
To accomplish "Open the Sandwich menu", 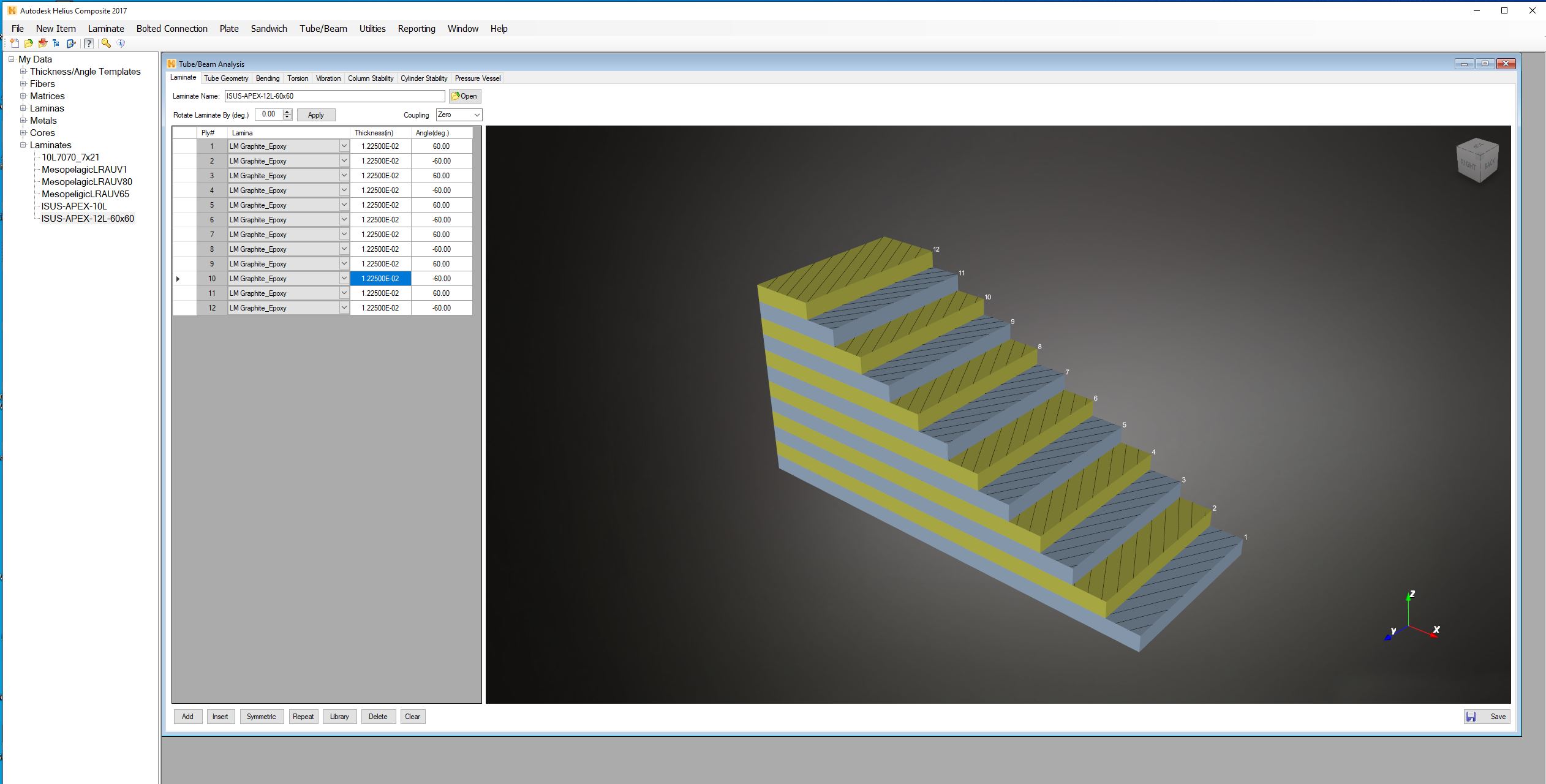I will (269, 29).
